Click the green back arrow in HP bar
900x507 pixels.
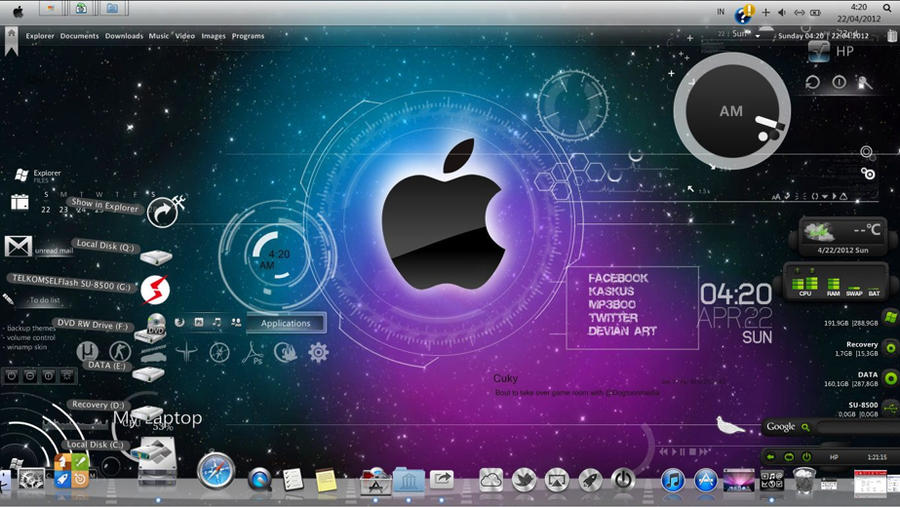click(x=770, y=457)
